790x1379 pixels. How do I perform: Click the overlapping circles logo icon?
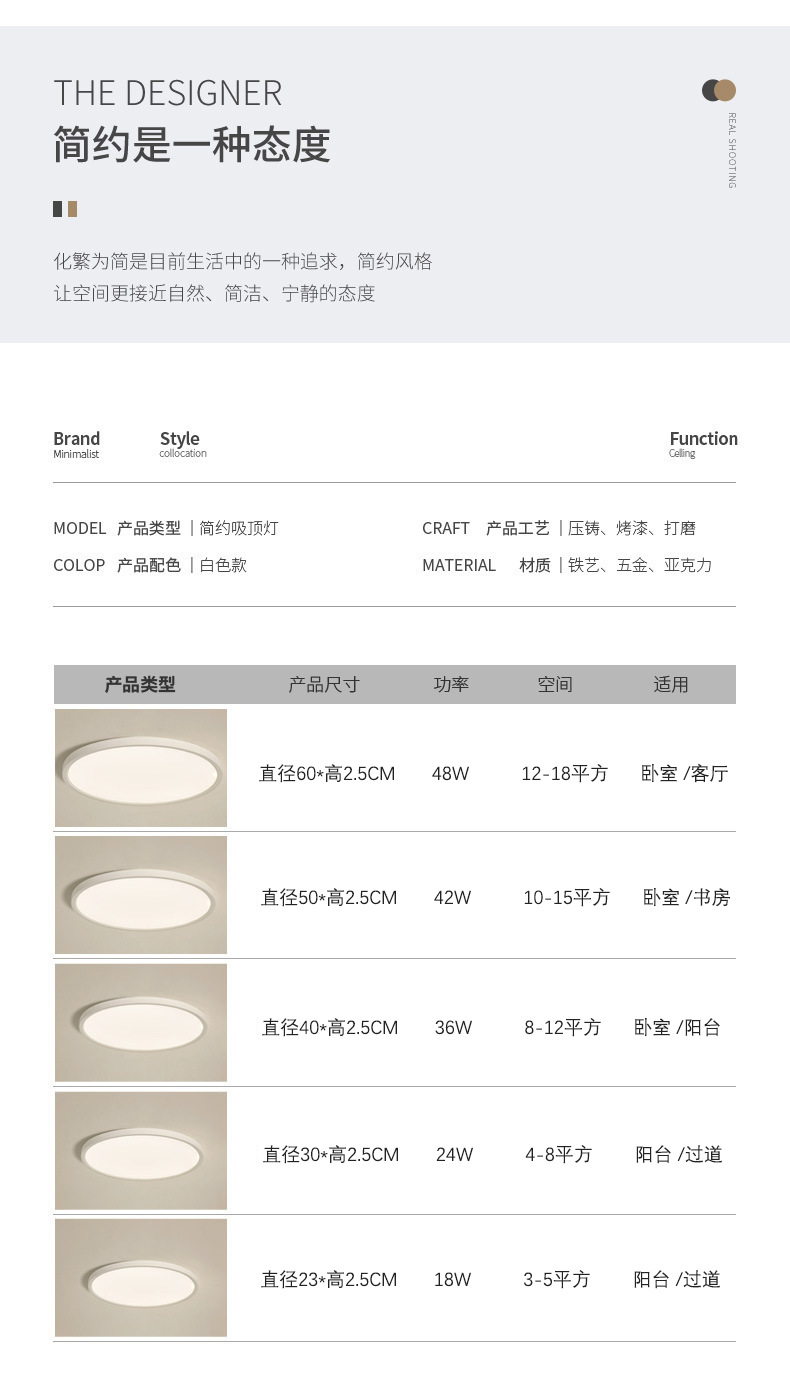coord(719,90)
